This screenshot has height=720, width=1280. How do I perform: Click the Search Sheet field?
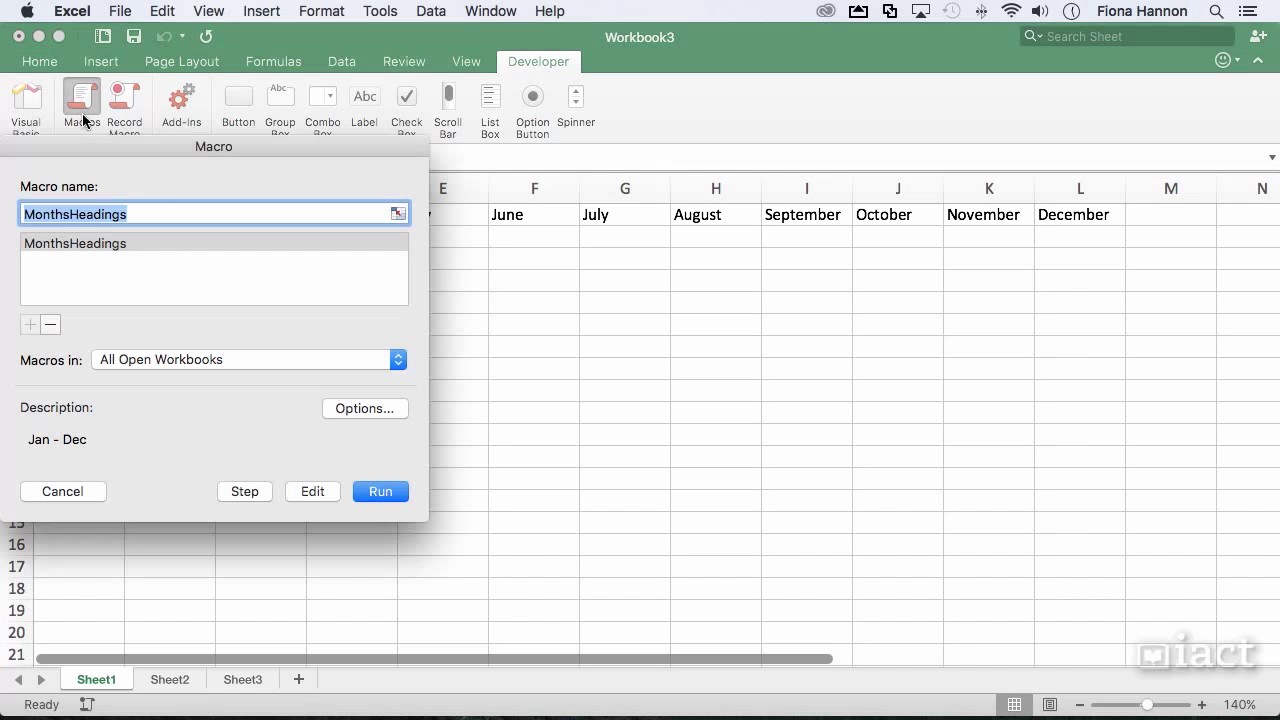tap(1128, 36)
